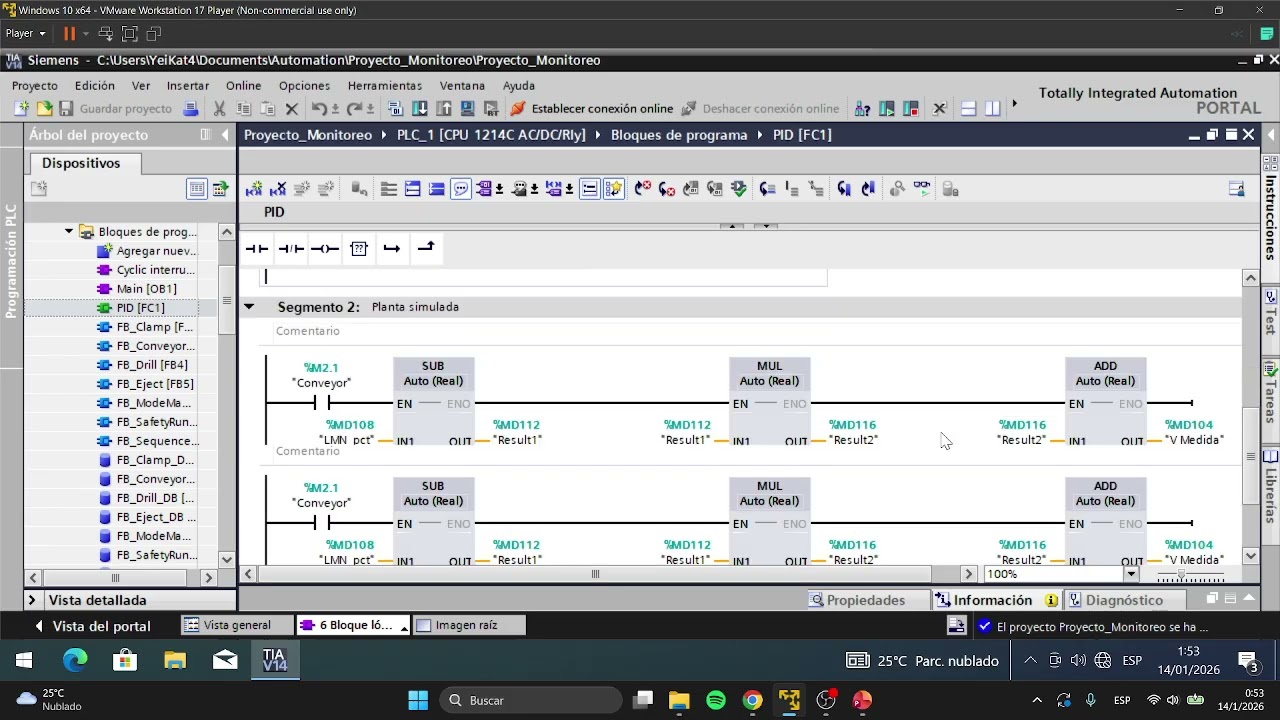Insert a normally closed contact
The height and width of the screenshot is (720, 1280).
coord(291,248)
